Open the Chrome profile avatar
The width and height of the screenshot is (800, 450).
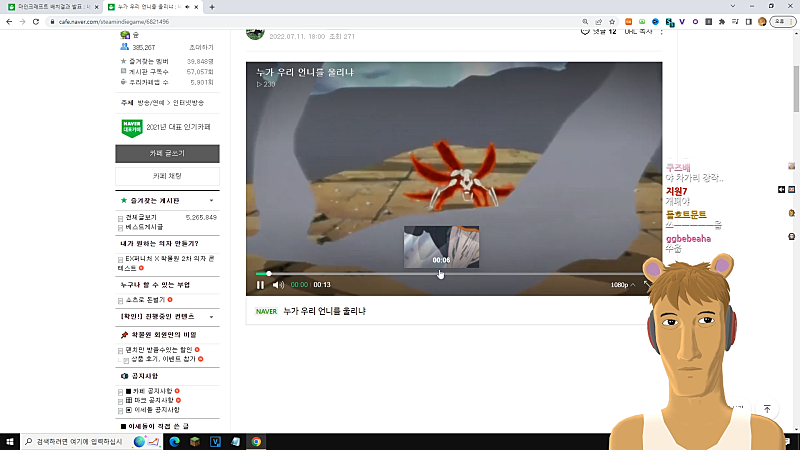tap(762, 21)
